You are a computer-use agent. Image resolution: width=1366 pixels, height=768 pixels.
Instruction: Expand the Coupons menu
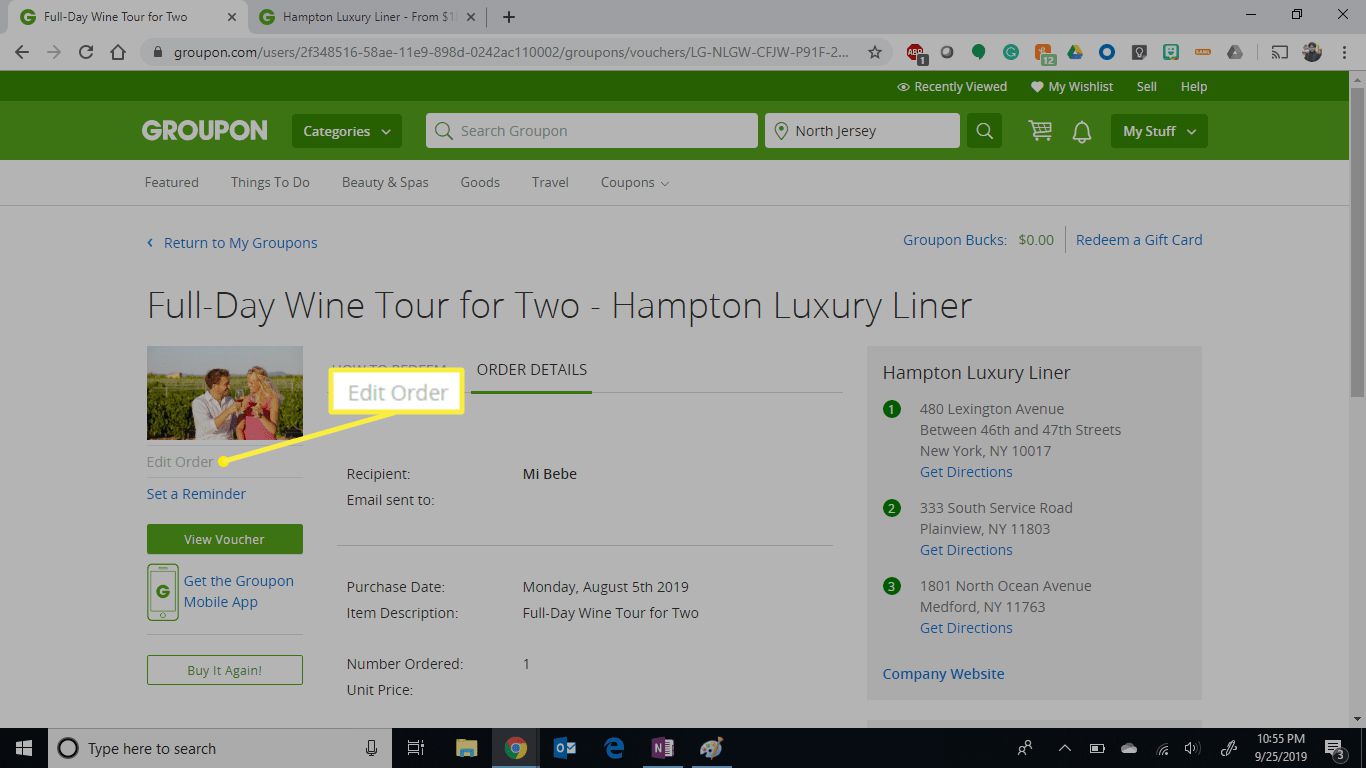click(x=635, y=182)
